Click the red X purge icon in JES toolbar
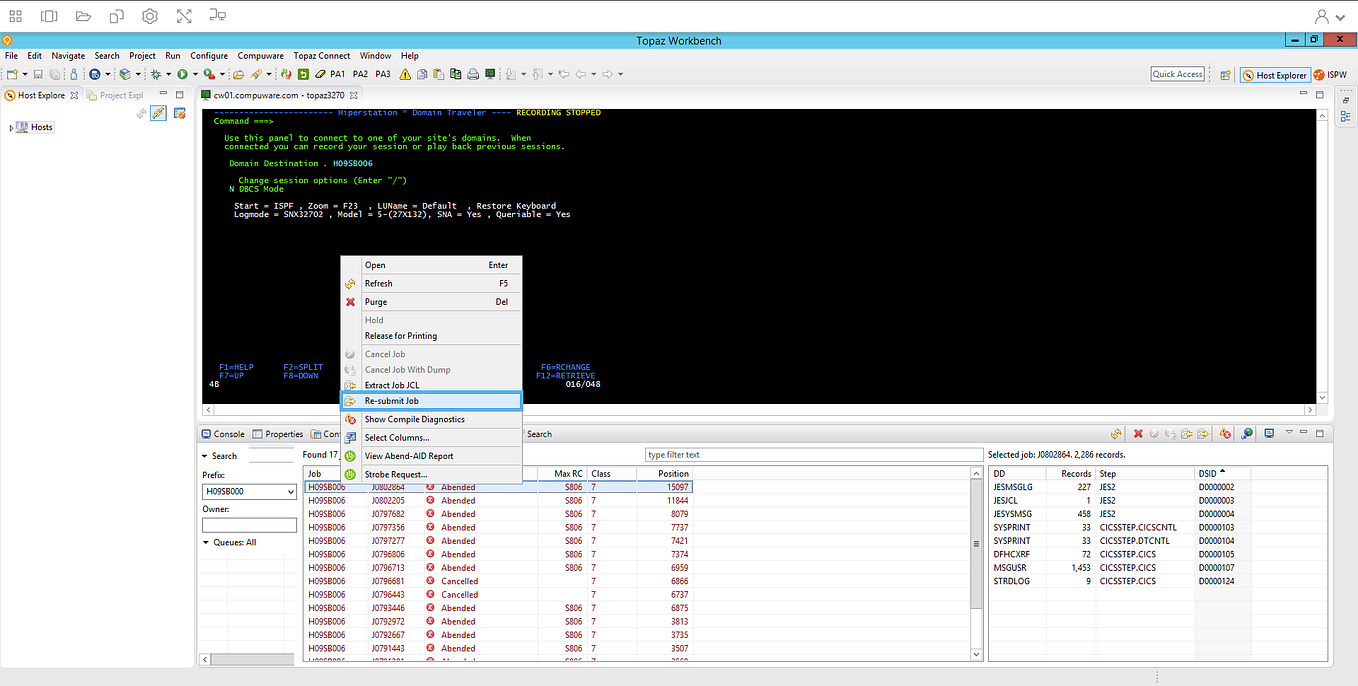 point(1138,433)
